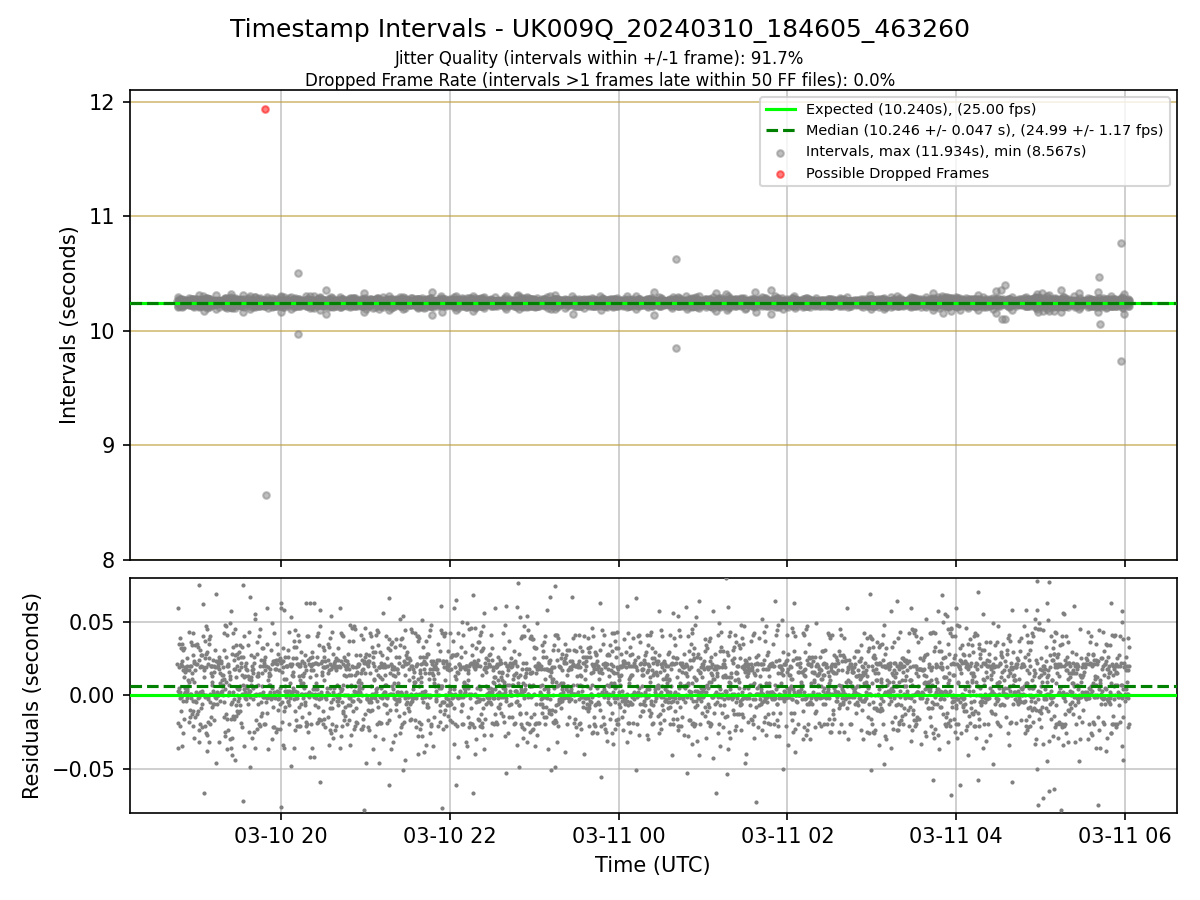Click the Possible Dropped Frames legend entry
Screen dimensions: 1200x900
880,173
